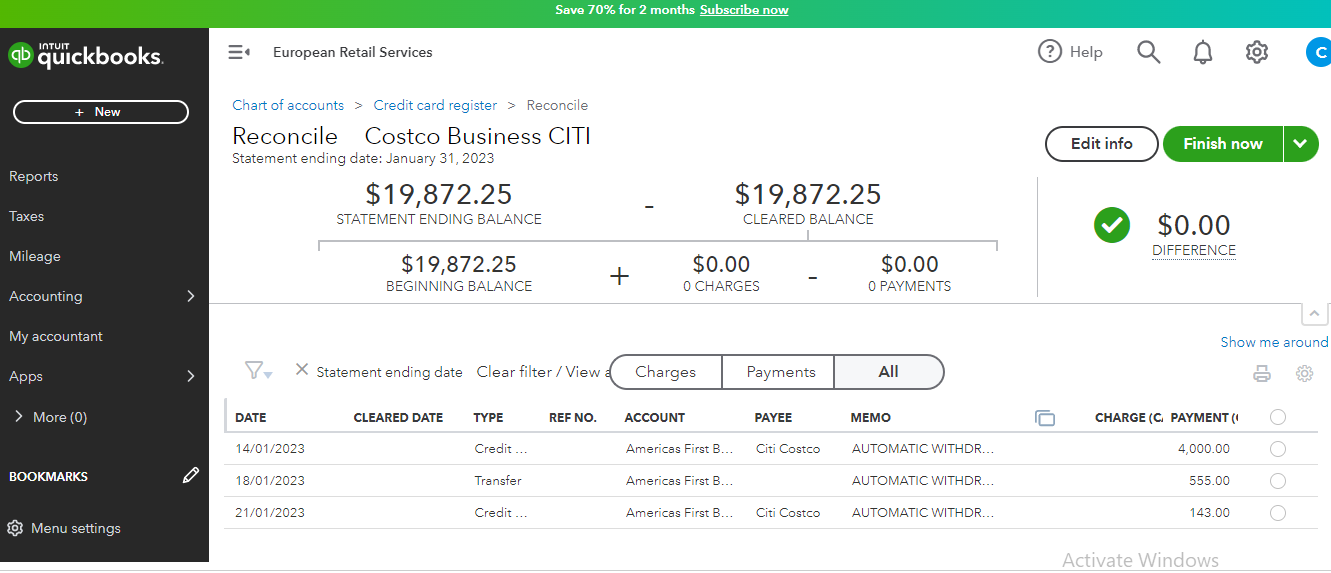Click the 143.00 payment amount
The image size is (1331, 573).
1210,513
